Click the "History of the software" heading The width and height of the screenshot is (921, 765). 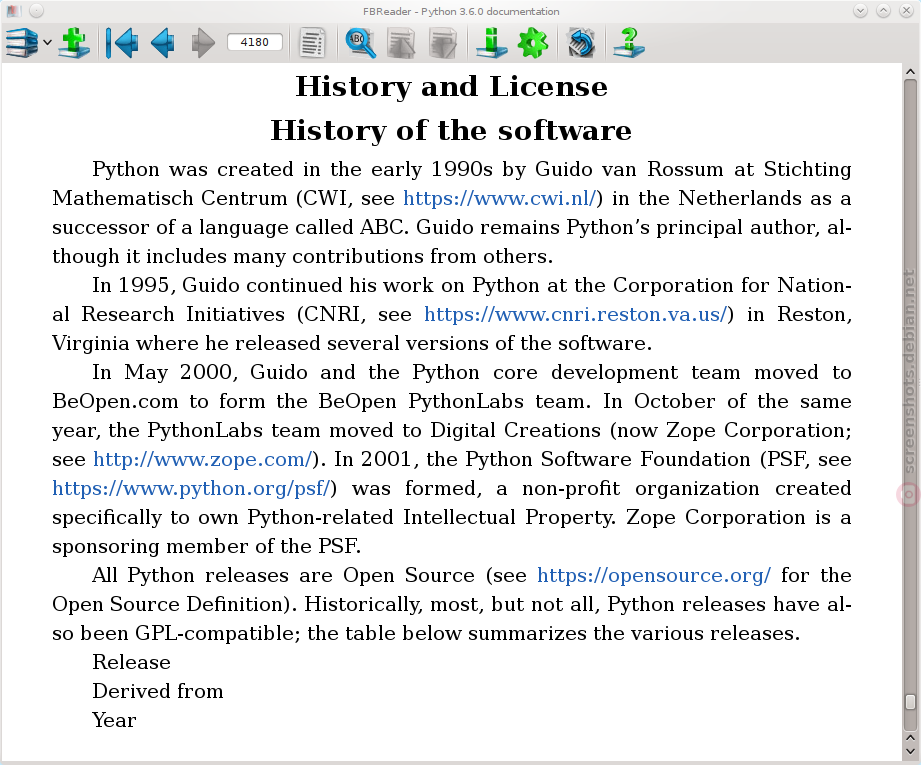[x=451, y=130]
